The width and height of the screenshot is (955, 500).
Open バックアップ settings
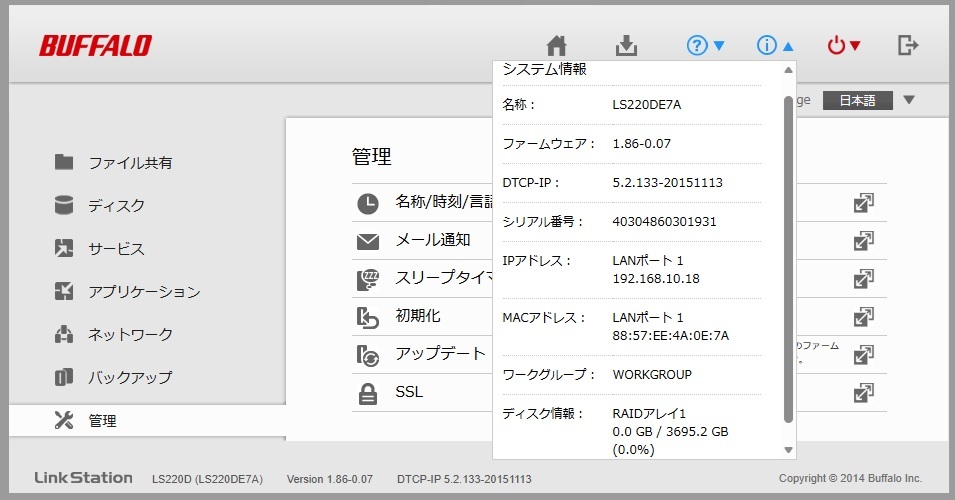point(130,378)
